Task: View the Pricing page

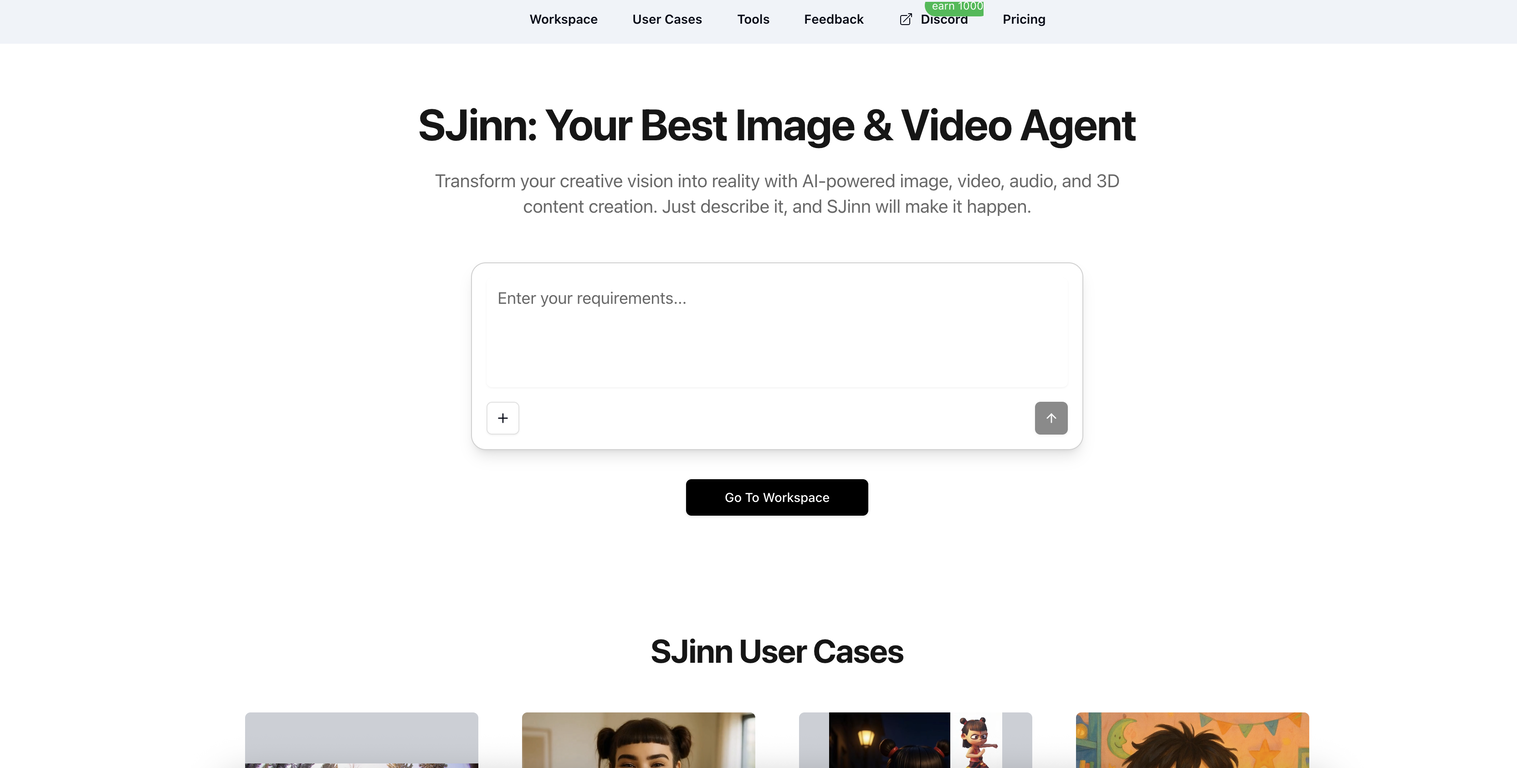Action: coord(1023,19)
